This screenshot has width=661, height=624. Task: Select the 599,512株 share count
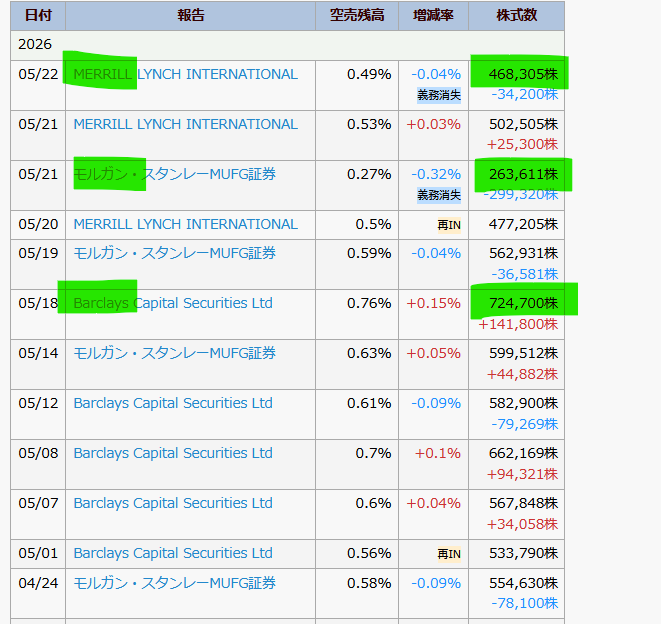523,353
